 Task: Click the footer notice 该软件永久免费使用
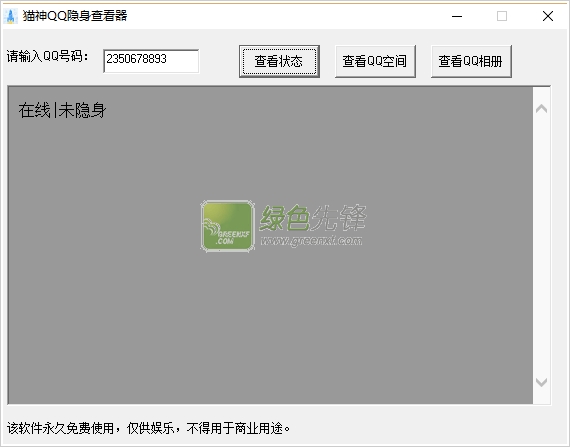tap(61, 428)
